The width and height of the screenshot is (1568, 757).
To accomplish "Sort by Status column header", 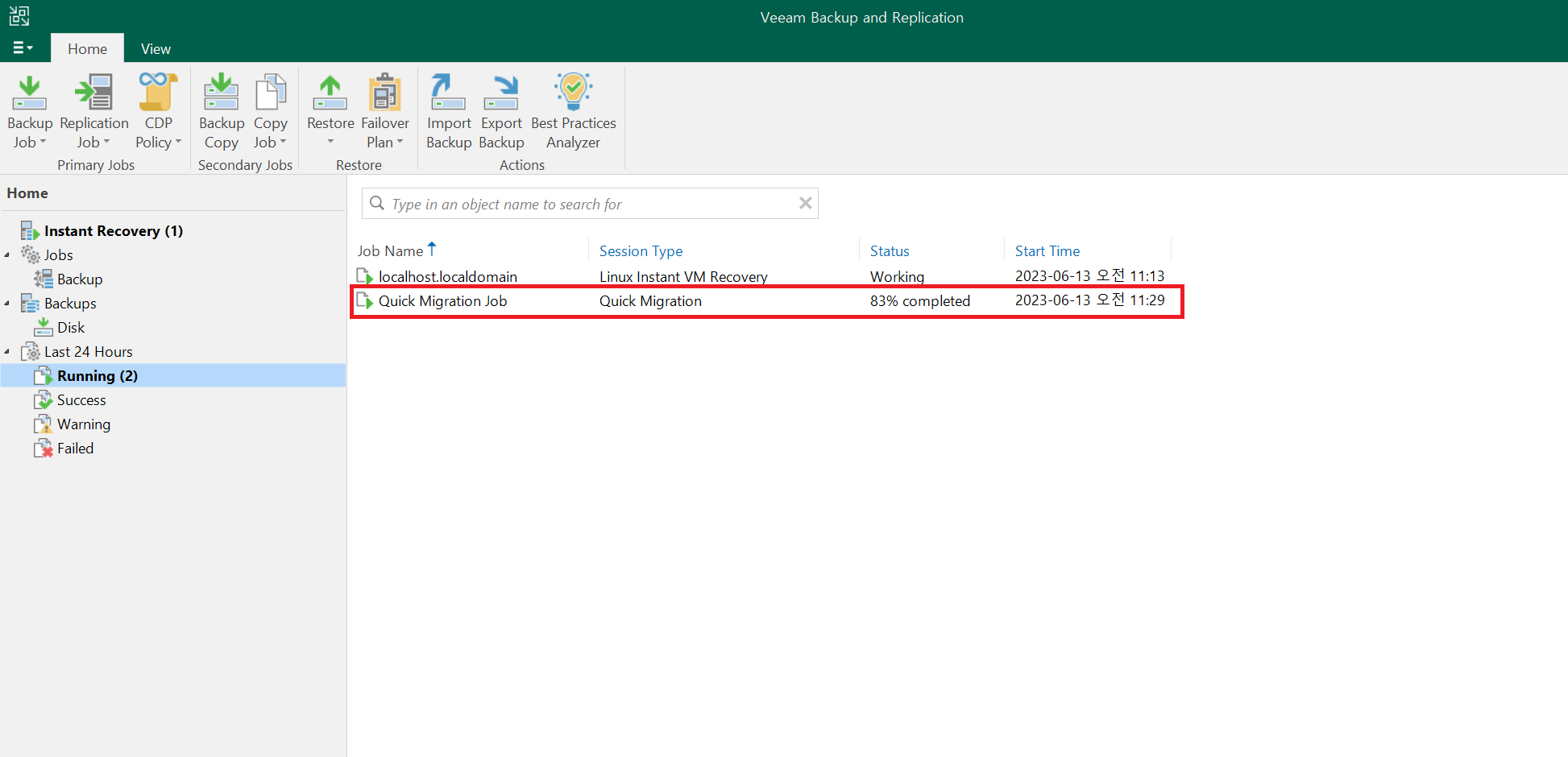I will 890,251.
